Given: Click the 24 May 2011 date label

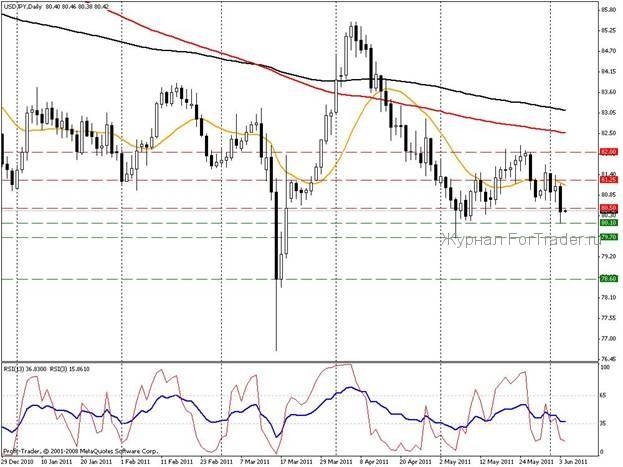Looking at the screenshot, I should point(536,462).
